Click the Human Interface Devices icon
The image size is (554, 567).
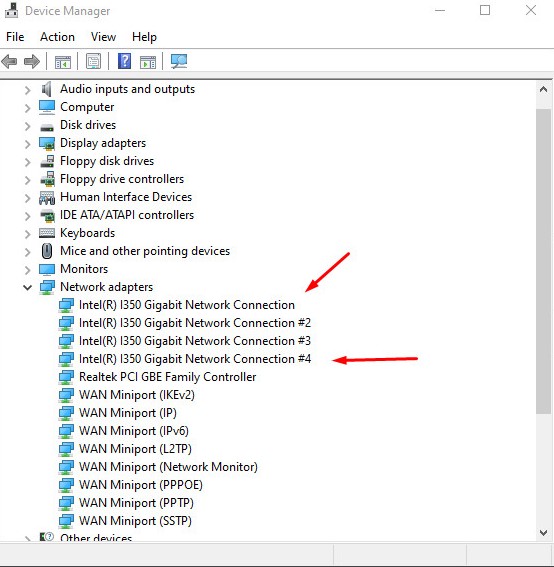tap(47, 197)
